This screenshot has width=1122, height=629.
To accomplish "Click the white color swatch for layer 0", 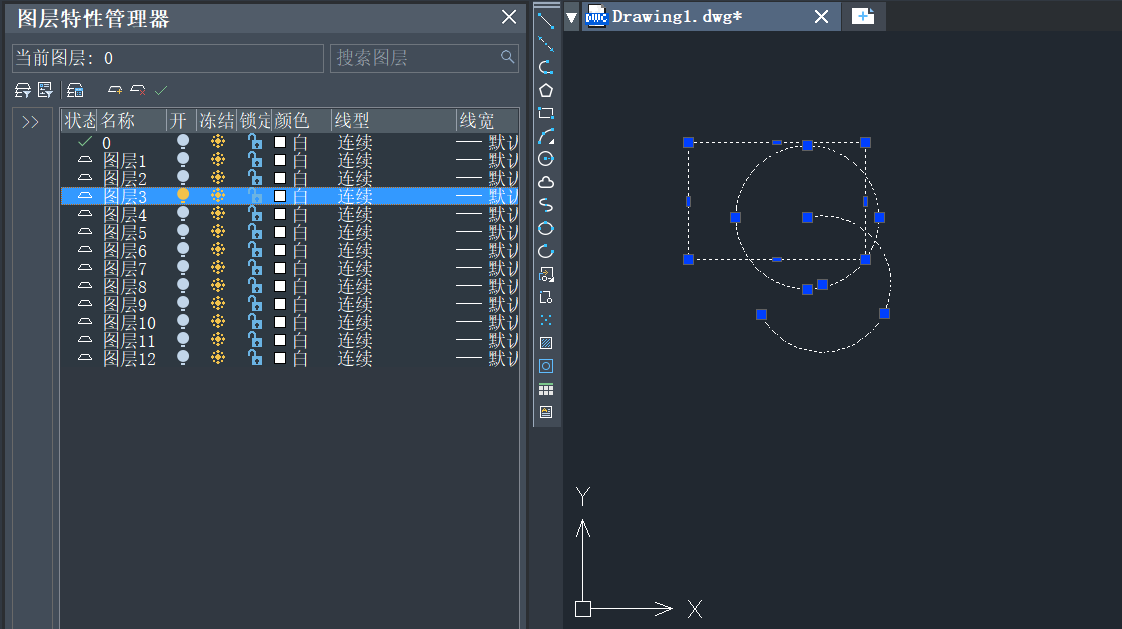I will tap(280, 142).
